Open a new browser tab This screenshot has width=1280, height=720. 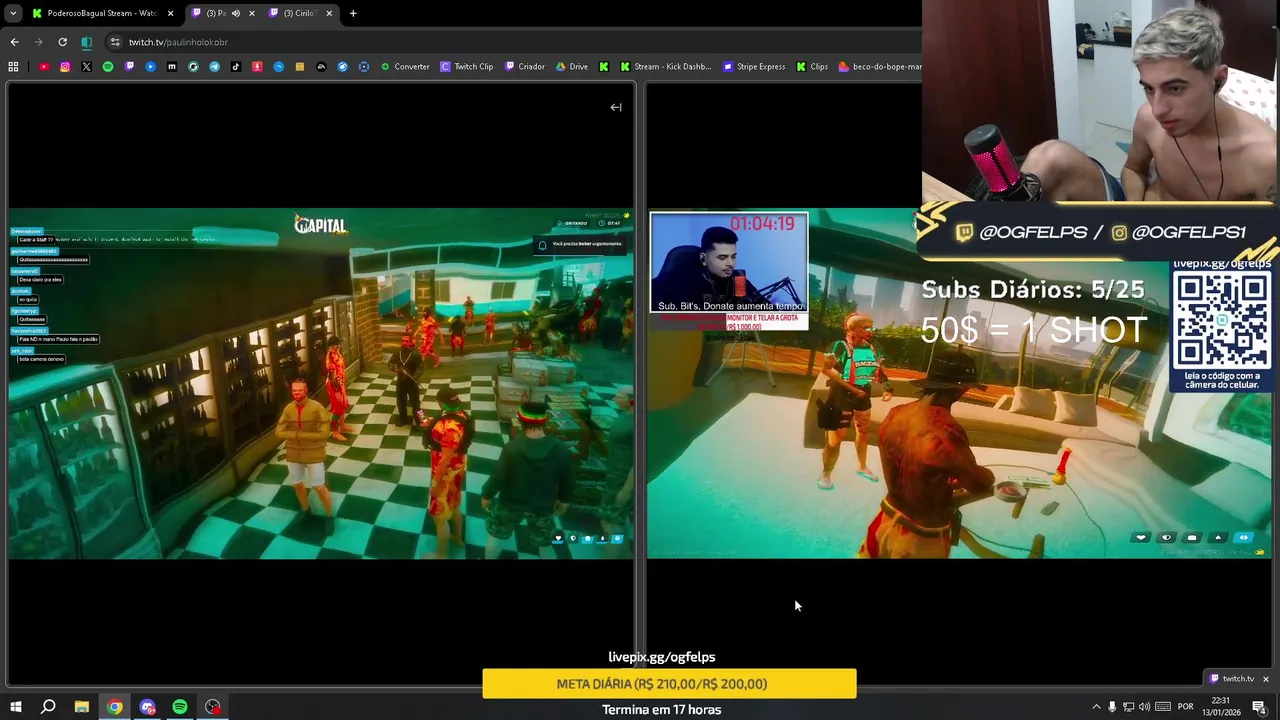[353, 13]
